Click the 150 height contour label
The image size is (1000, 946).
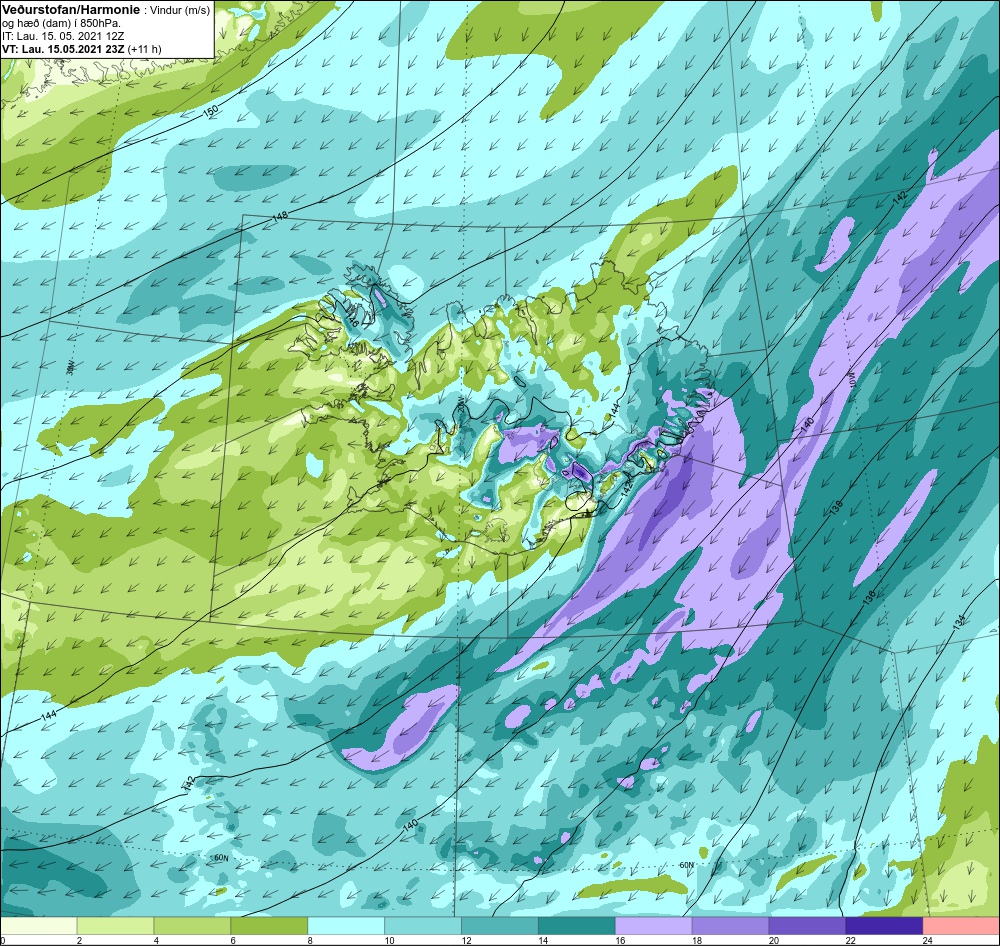(211, 110)
